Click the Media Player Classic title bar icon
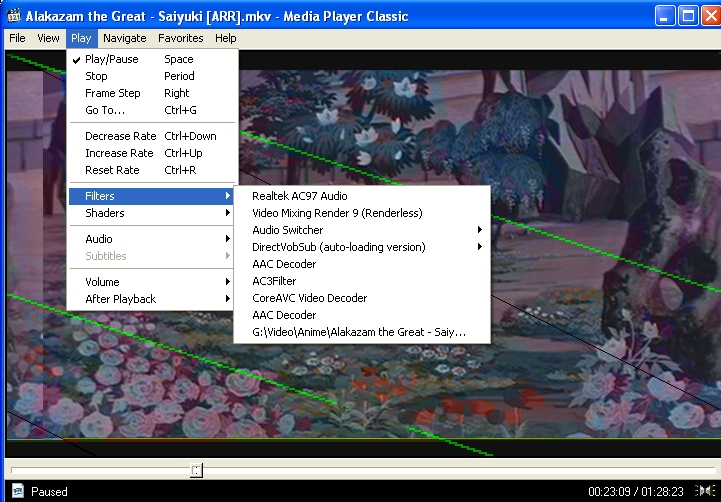The width and height of the screenshot is (721, 502). [14, 15]
